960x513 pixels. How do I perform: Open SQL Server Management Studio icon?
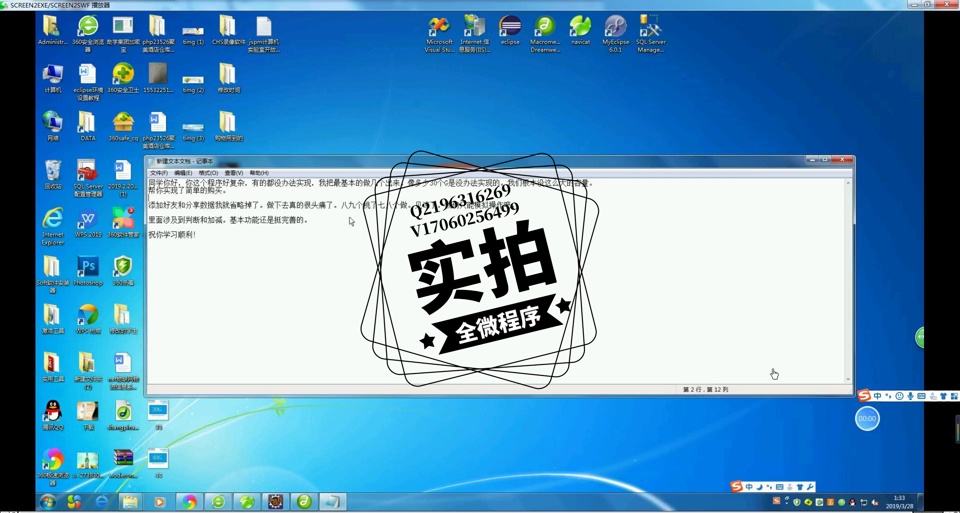pos(650,27)
